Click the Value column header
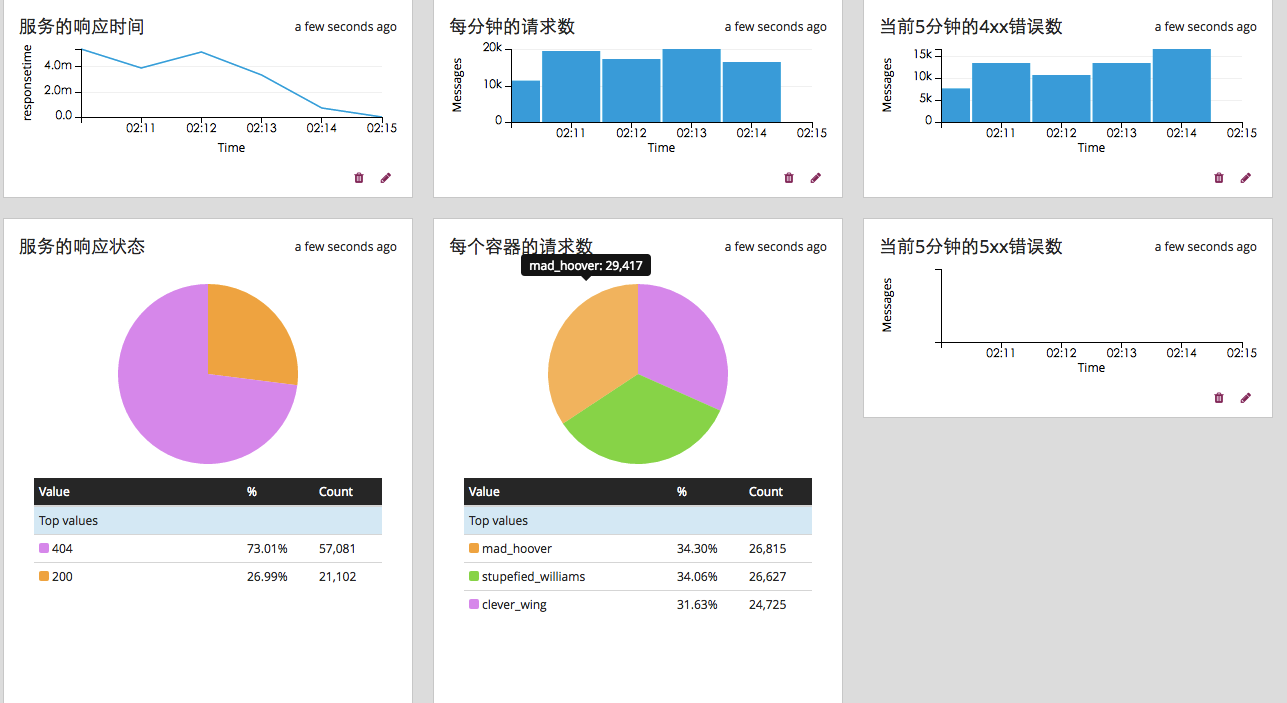Viewport: 1287px width, 703px height. click(53, 491)
